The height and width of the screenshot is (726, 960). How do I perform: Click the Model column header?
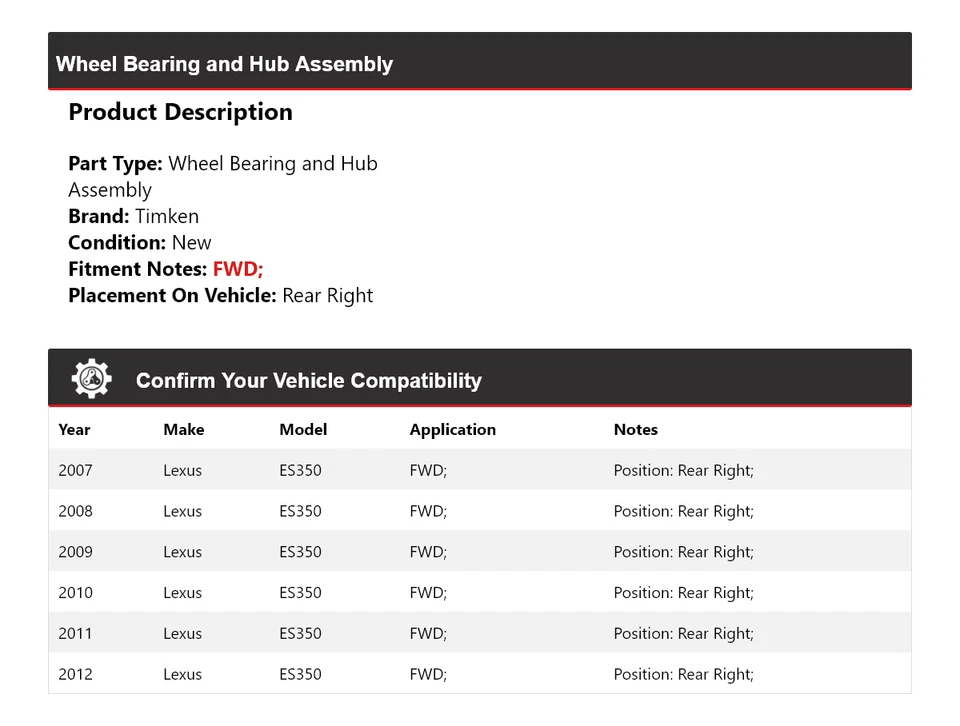(303, 430)
